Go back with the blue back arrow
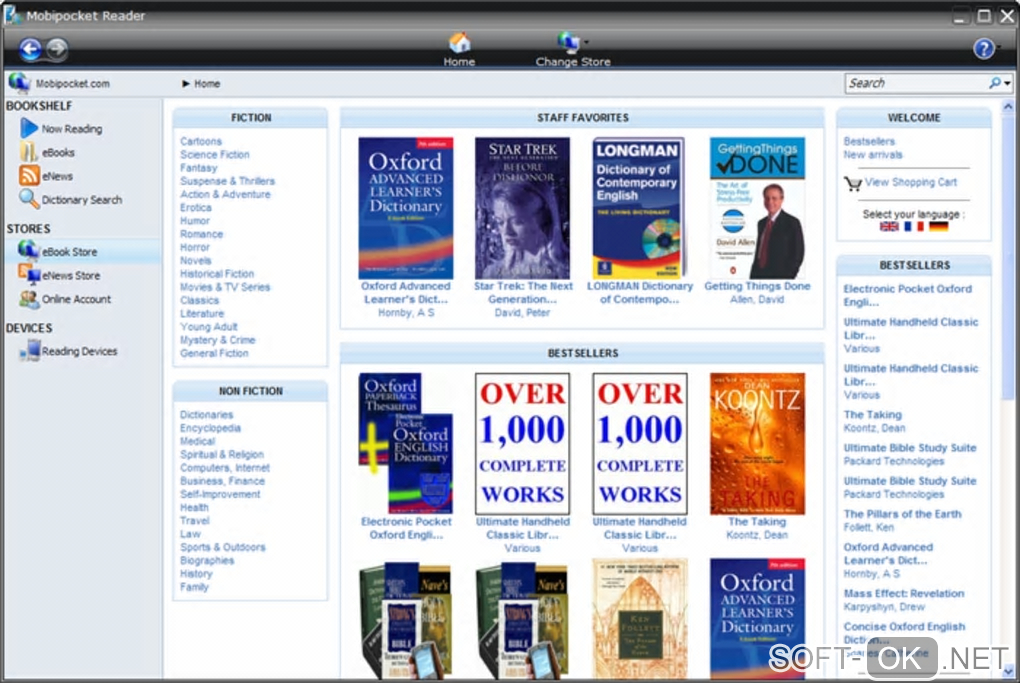 pyautogui.click(x=30, y=49)
